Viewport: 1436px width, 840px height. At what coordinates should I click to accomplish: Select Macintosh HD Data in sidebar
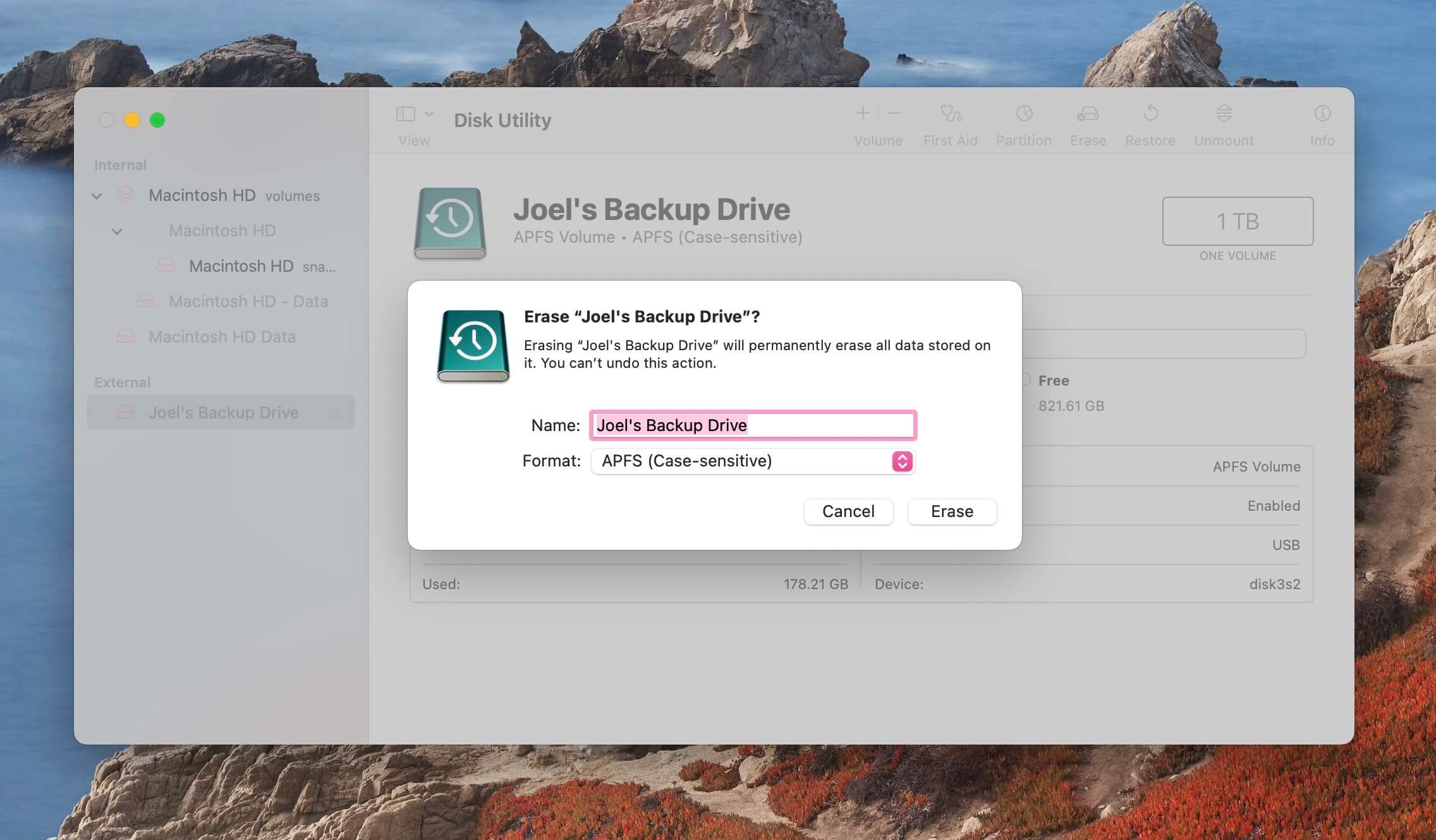221,337
